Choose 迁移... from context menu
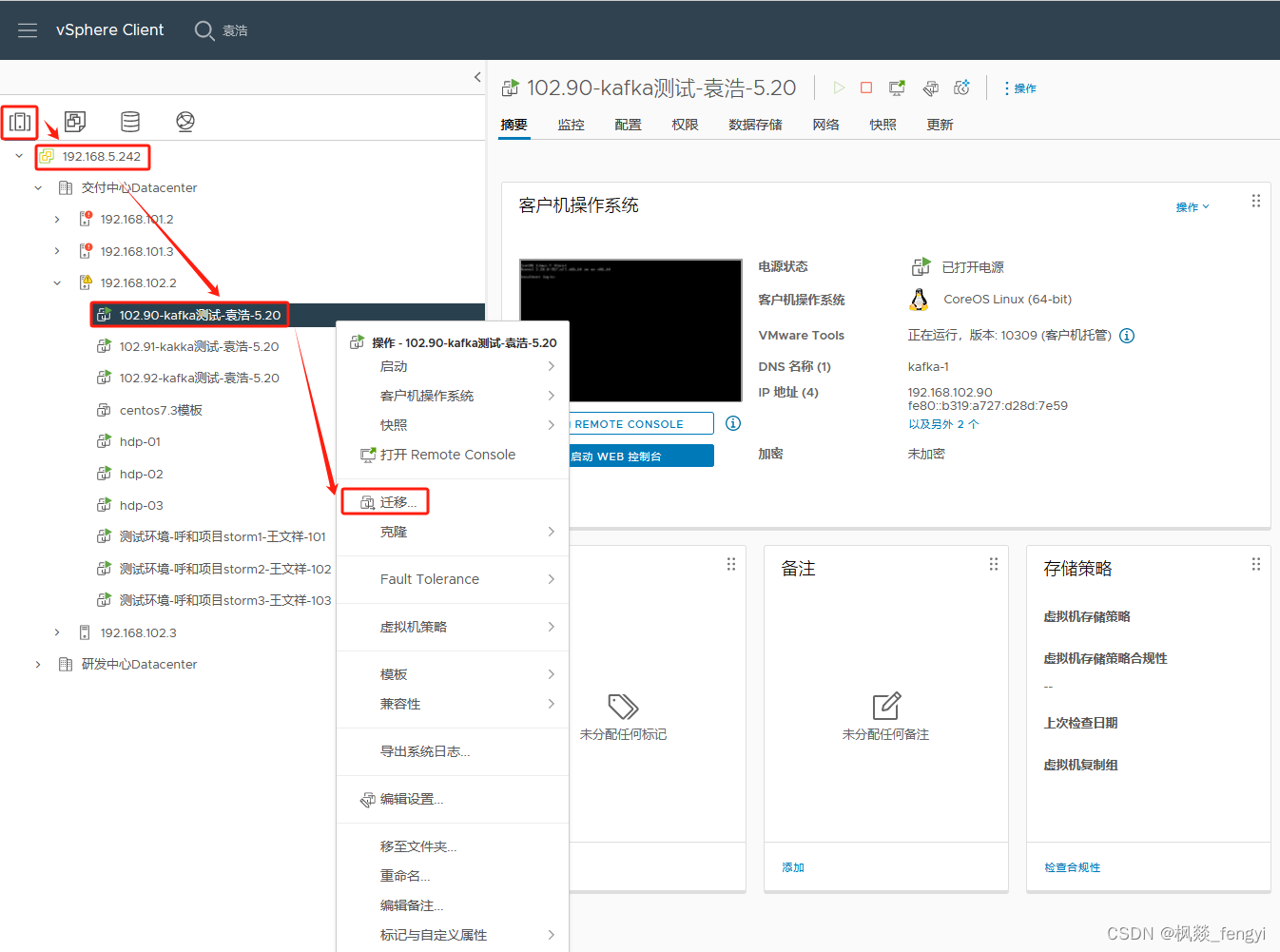This screenshot has height=952, width=1280. (x=453, y=502)
